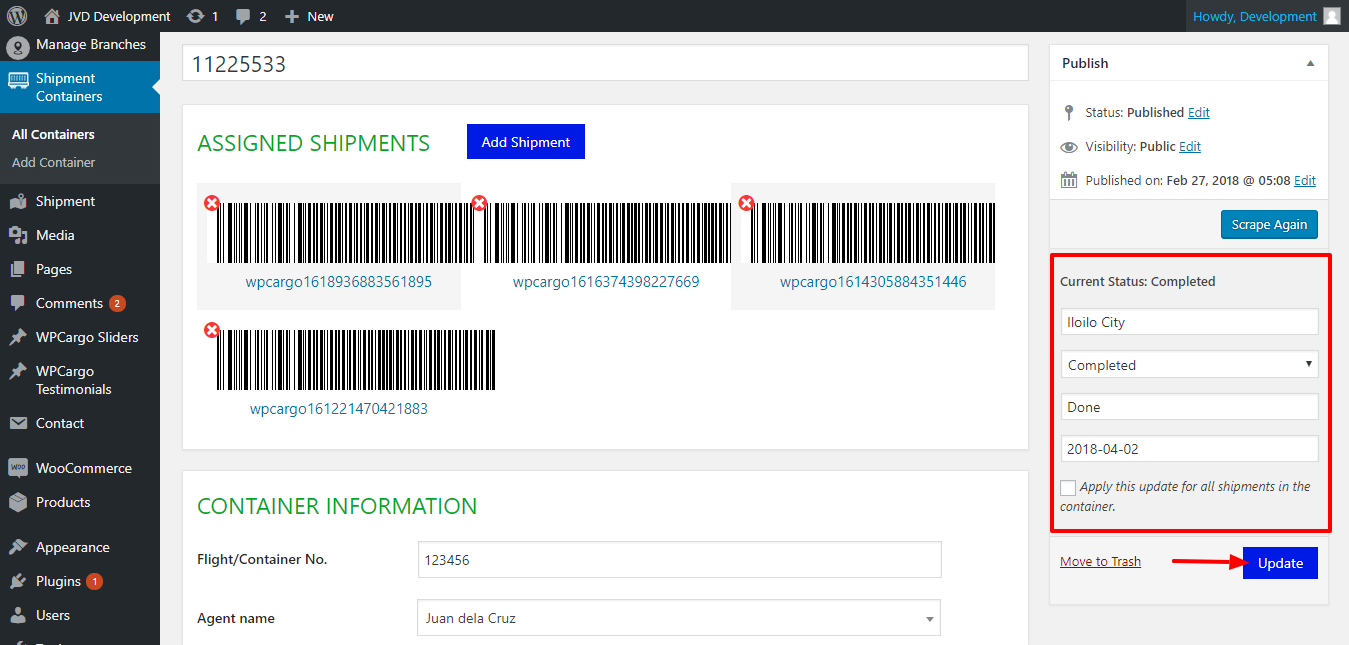Click the home icon beside JVD Development
This screenshot has width=1349, height=645.
pyautogui.click(x=52, y=16)
